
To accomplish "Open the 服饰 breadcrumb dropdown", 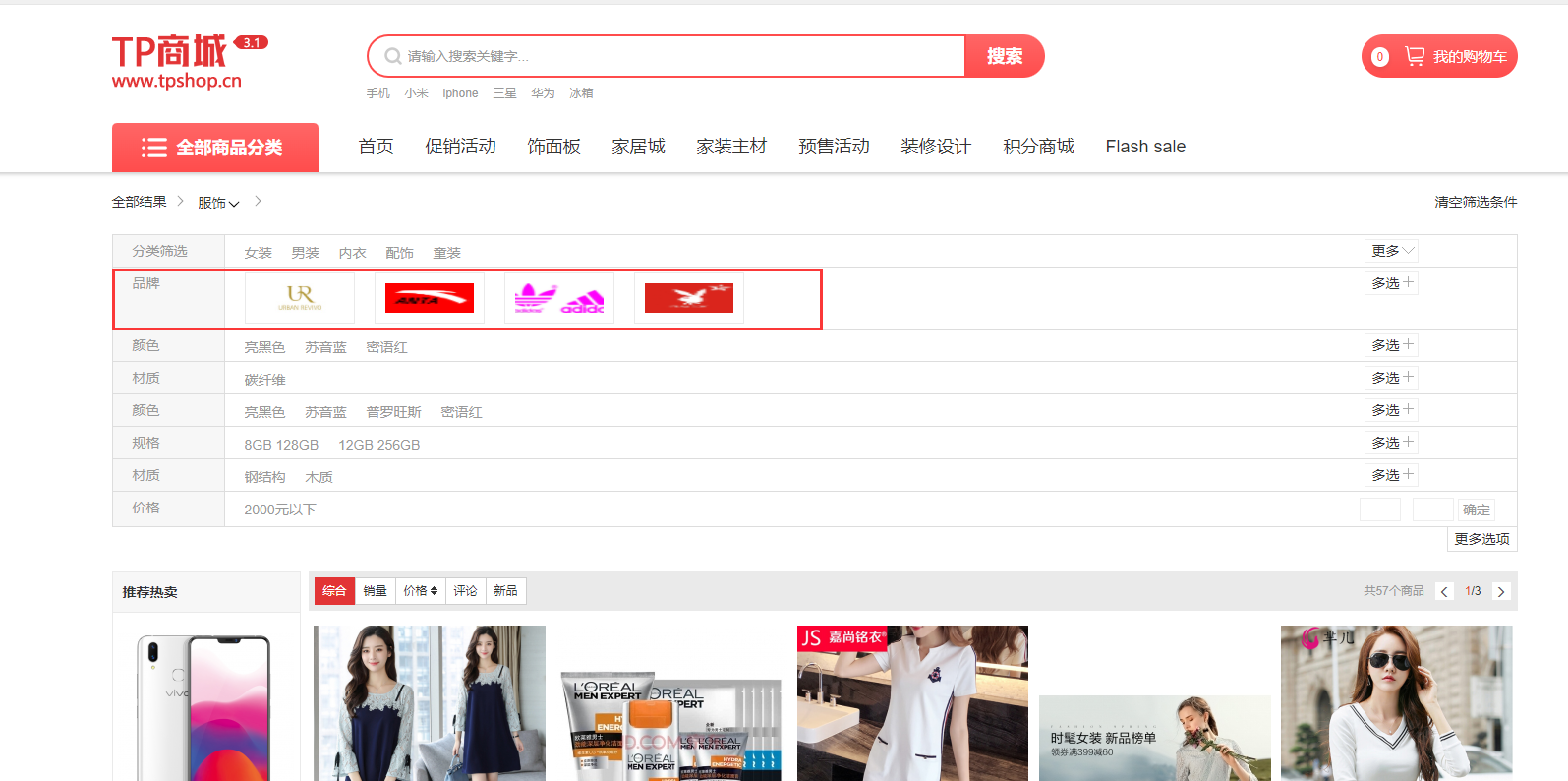I will click(218, 203).
